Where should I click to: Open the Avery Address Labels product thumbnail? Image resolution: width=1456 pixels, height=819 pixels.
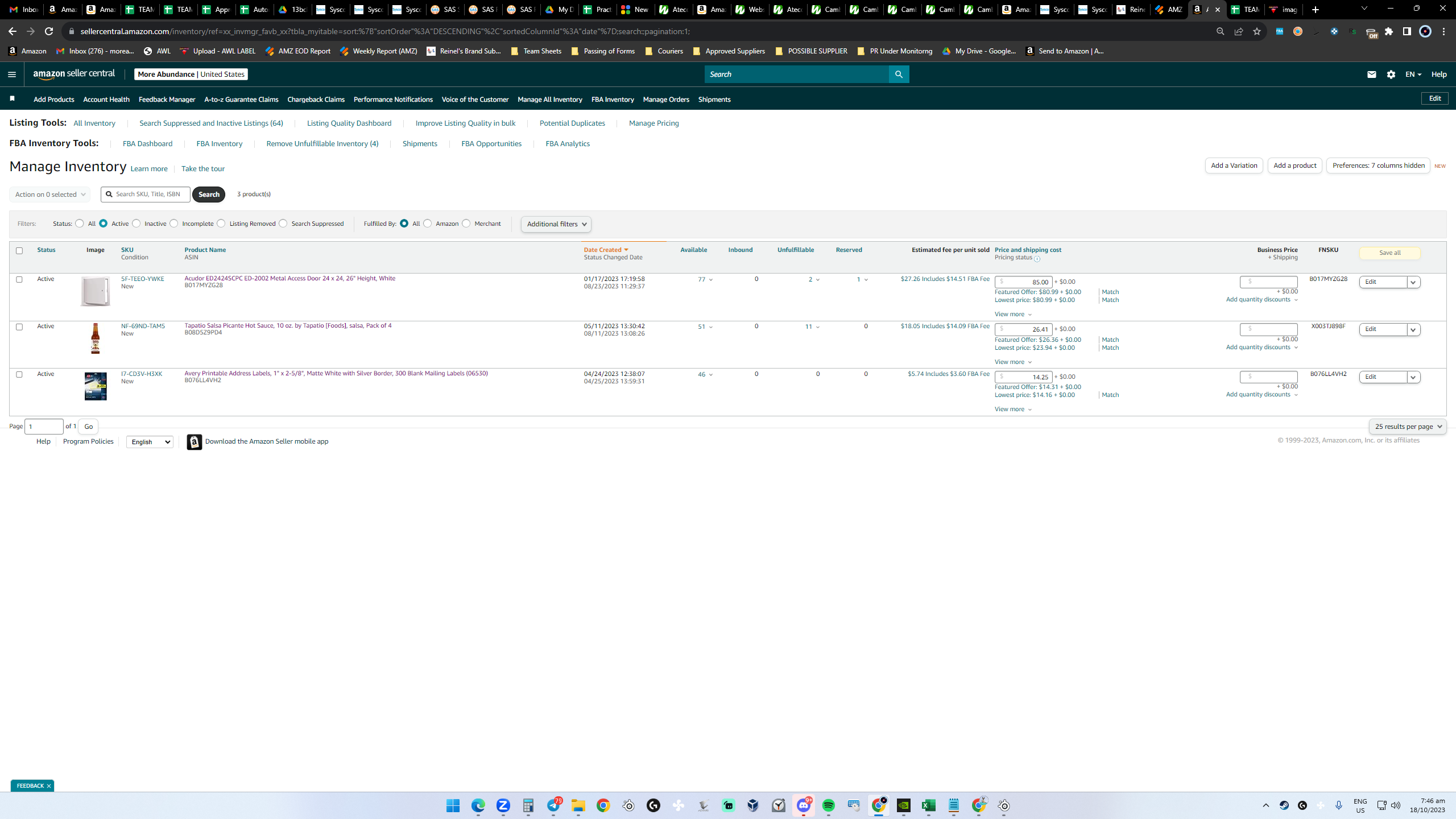(x=96, y=387)
